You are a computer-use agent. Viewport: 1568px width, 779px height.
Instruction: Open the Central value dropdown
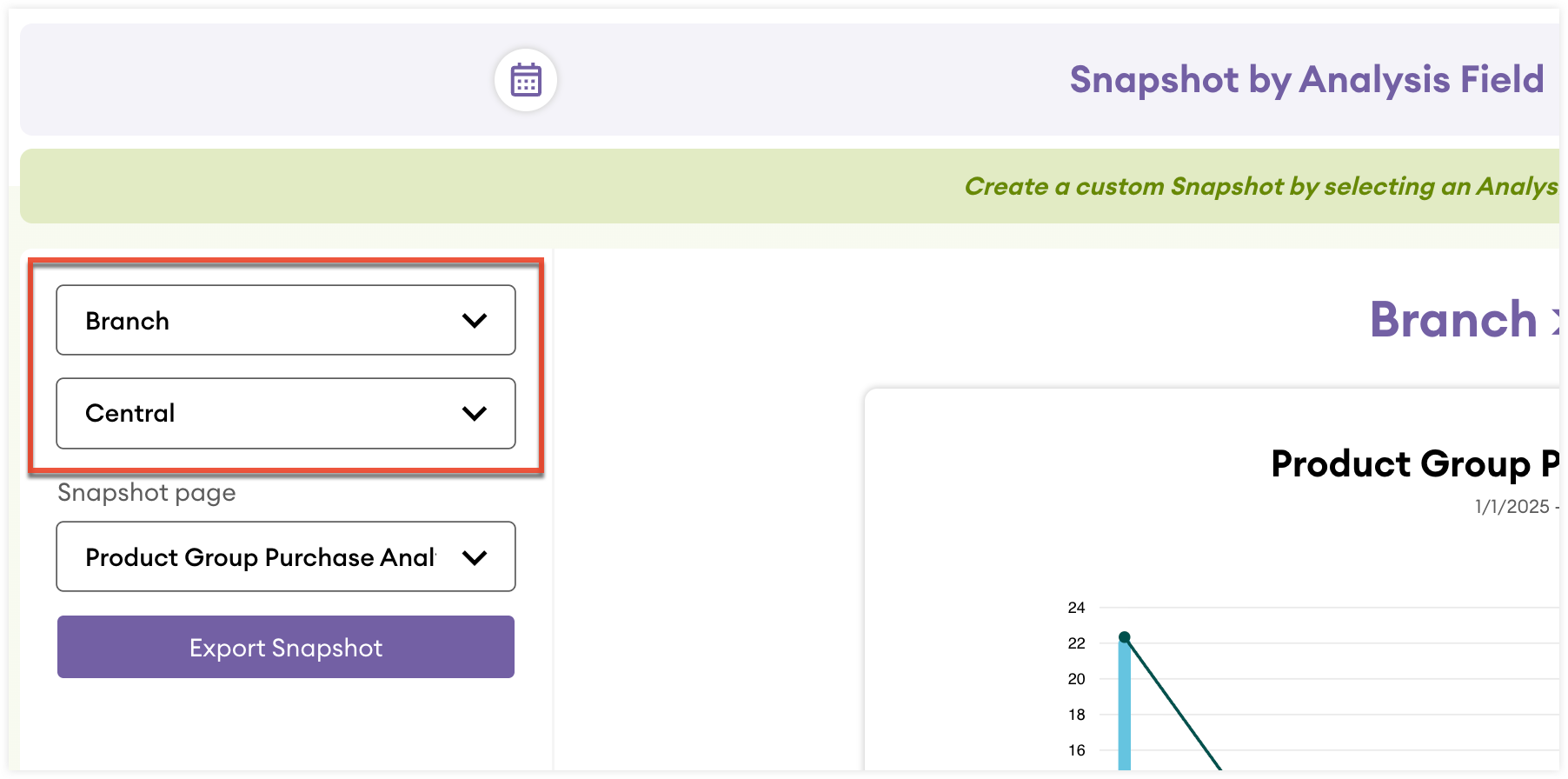285,413
